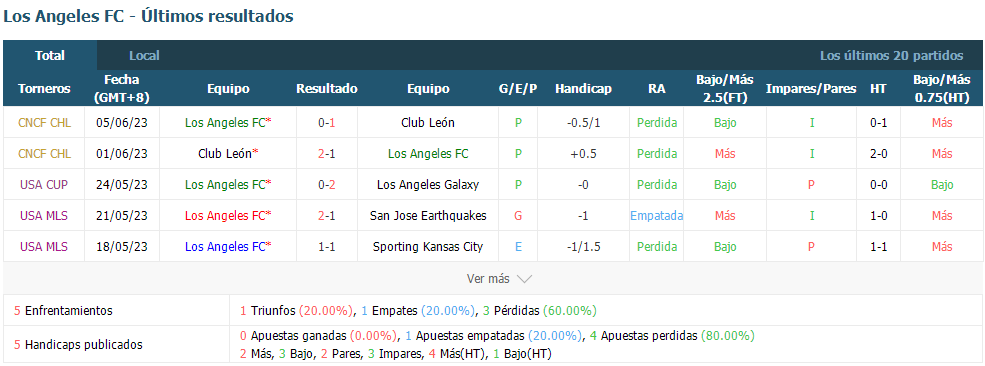Click the 0-1 result on 05/06/23

coord(327,122)
